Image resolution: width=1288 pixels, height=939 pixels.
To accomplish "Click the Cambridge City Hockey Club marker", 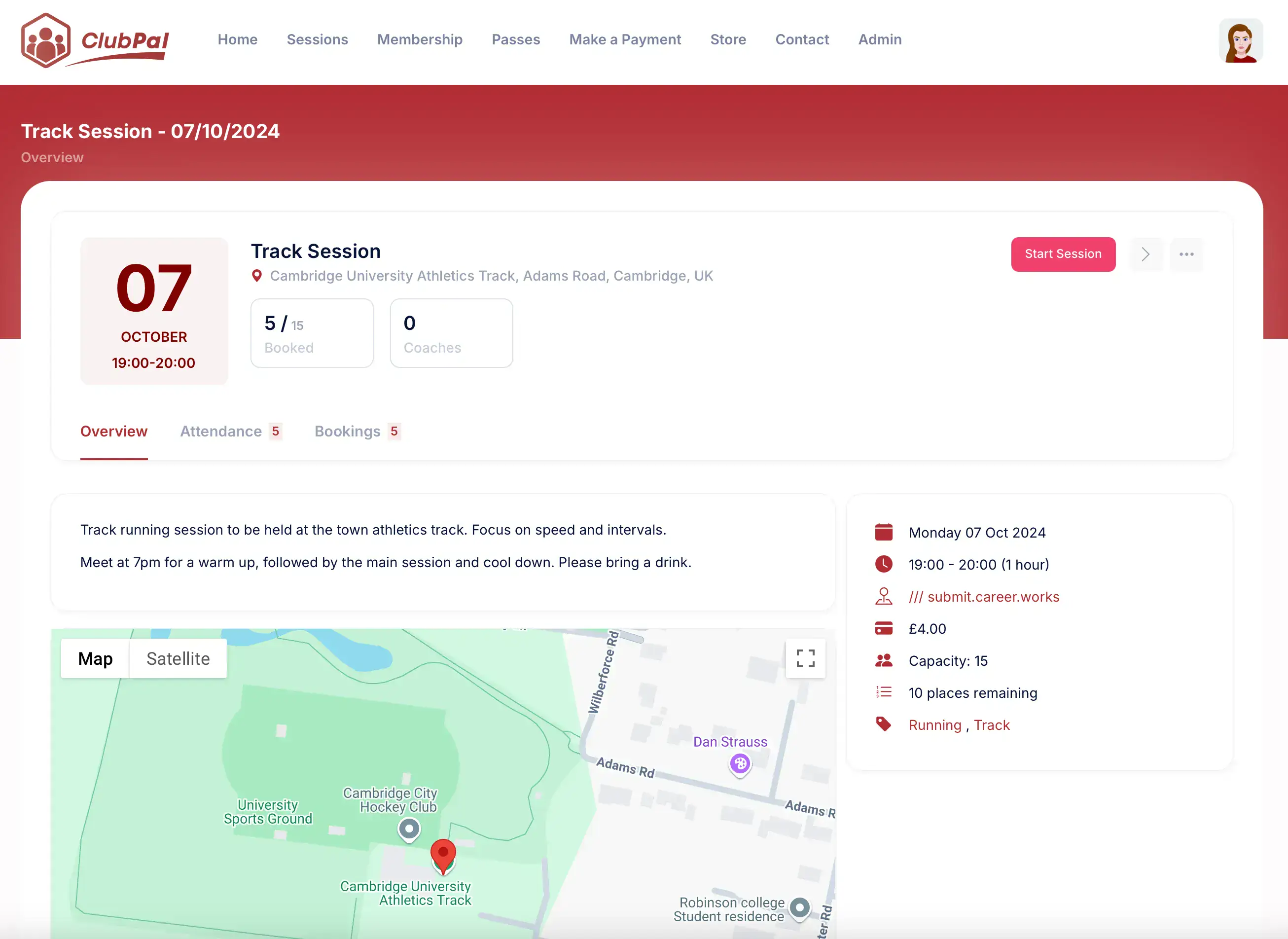I will 409,830.
